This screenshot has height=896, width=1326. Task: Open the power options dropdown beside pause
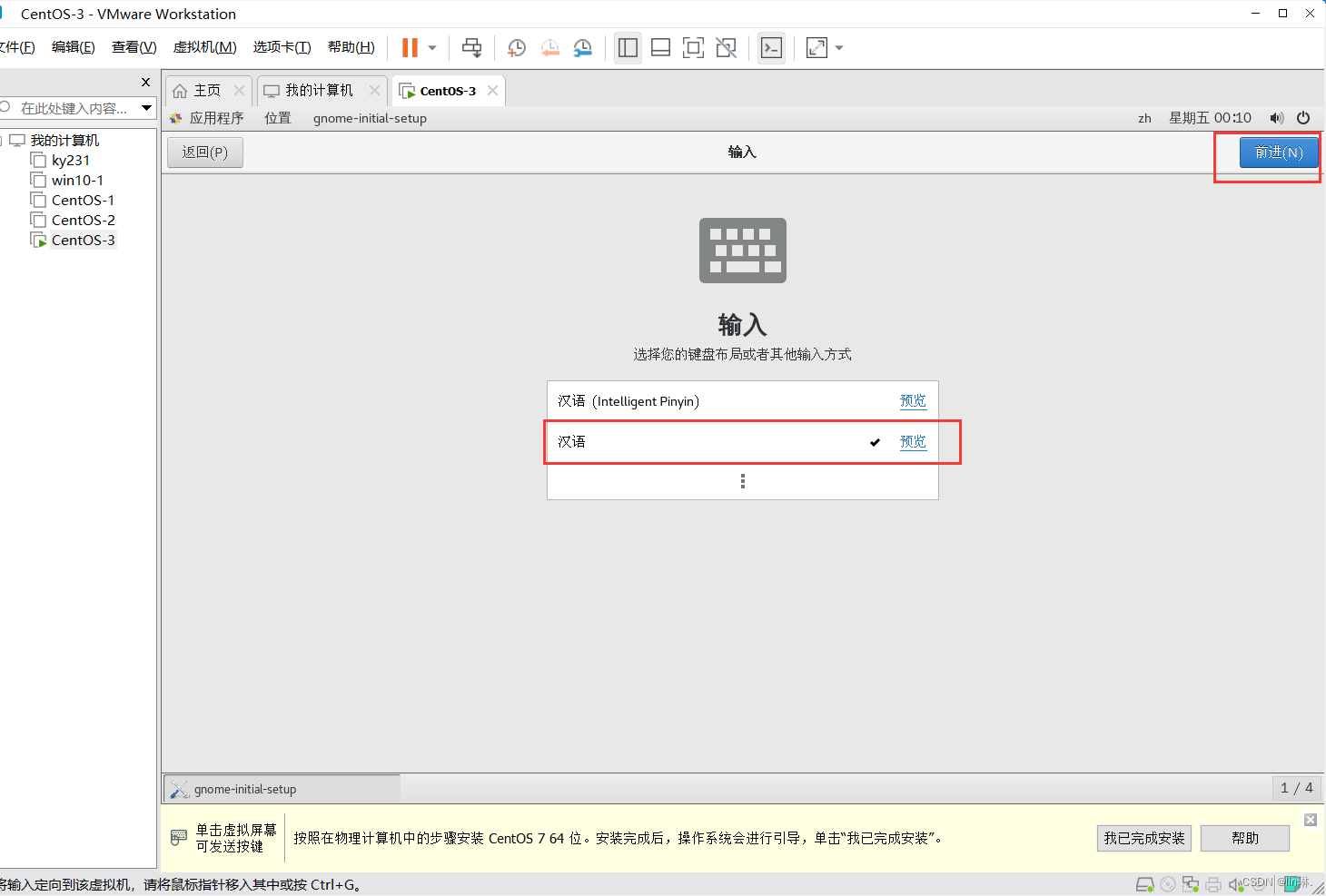point(432,47)
